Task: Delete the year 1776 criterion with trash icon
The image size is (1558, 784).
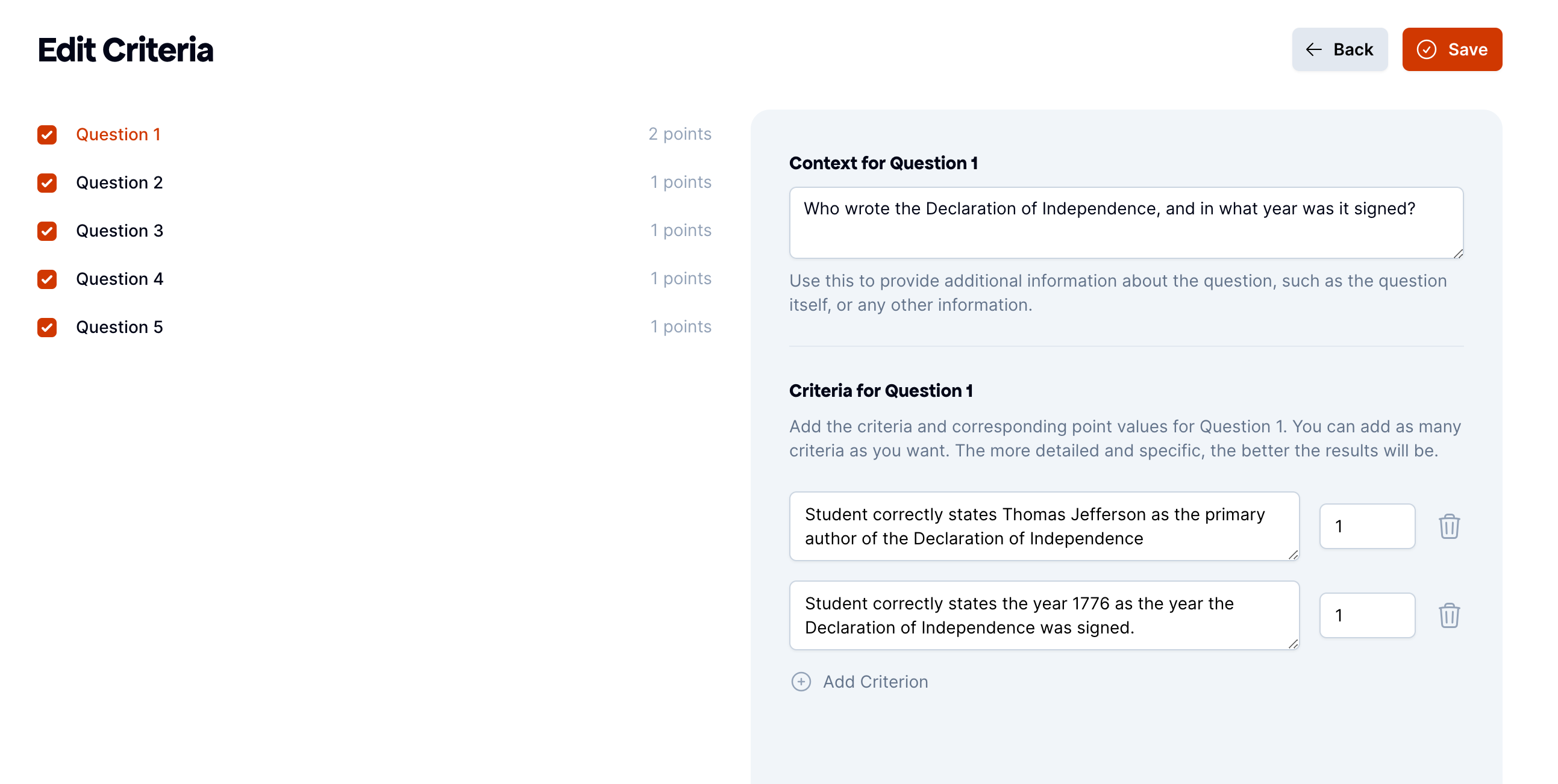Action: point(1448,615)
